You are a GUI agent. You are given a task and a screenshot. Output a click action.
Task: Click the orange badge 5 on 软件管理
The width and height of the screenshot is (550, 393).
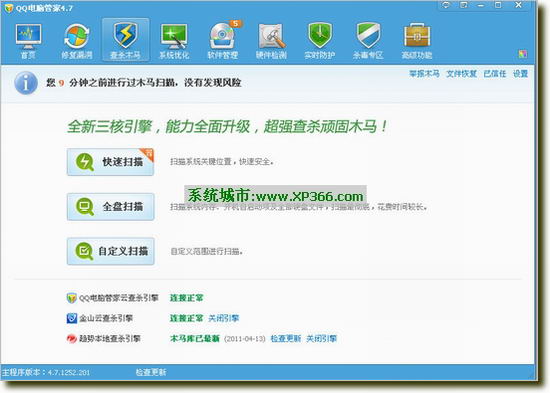236,24
